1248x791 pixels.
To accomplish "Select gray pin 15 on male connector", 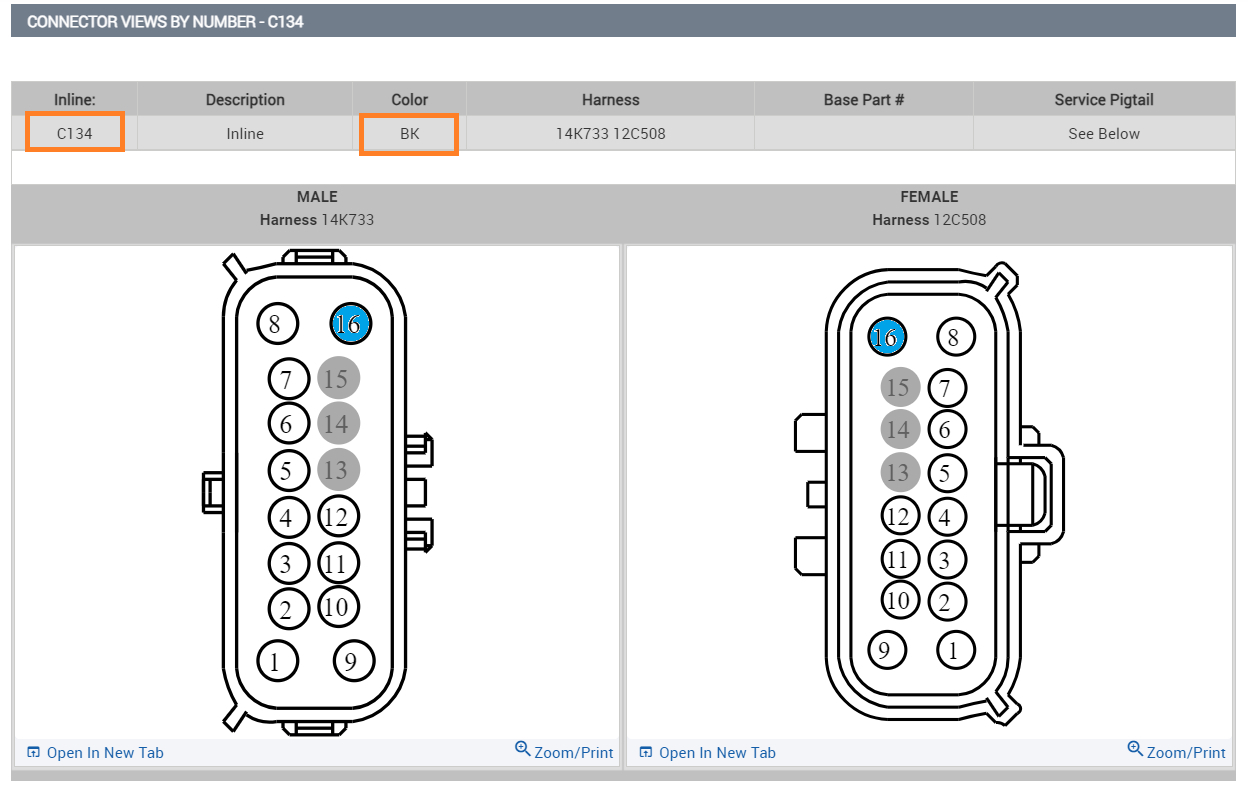I will tap(338, 378).
